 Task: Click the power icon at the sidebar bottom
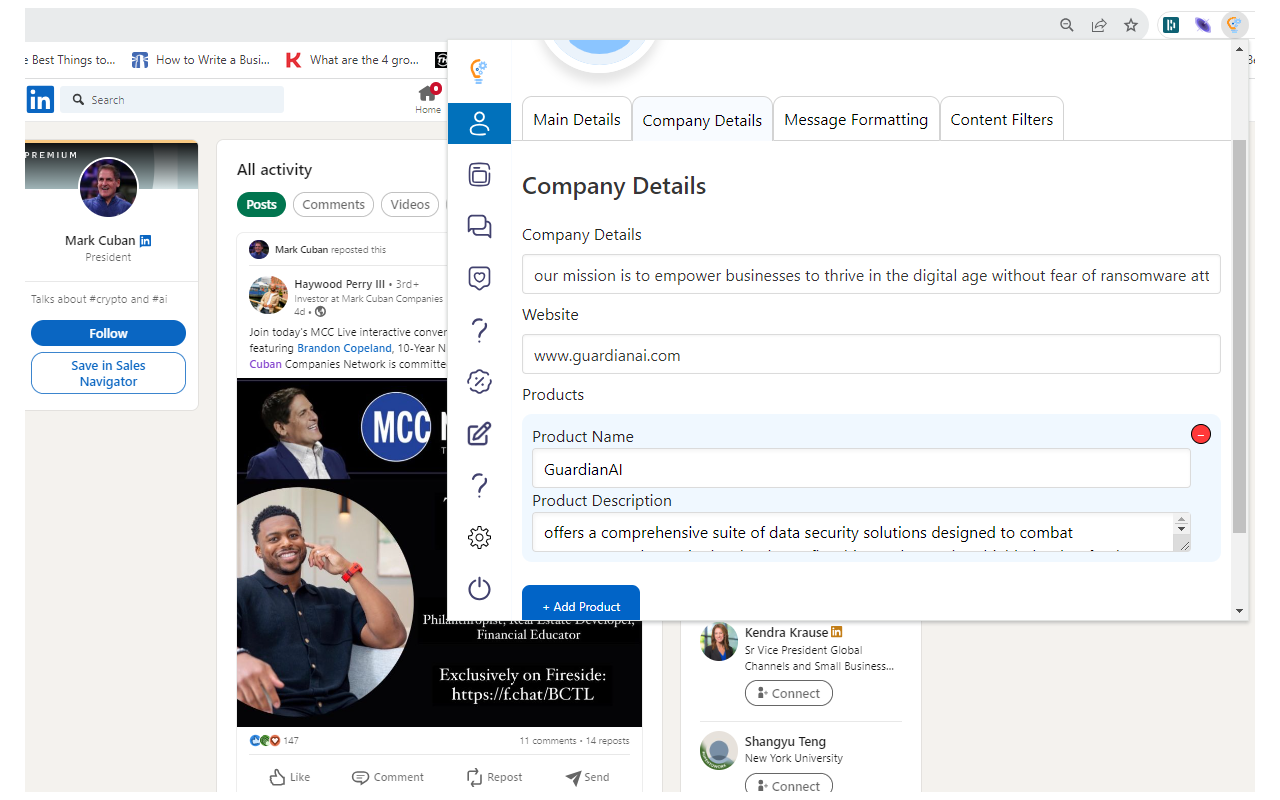pos(479,589)
